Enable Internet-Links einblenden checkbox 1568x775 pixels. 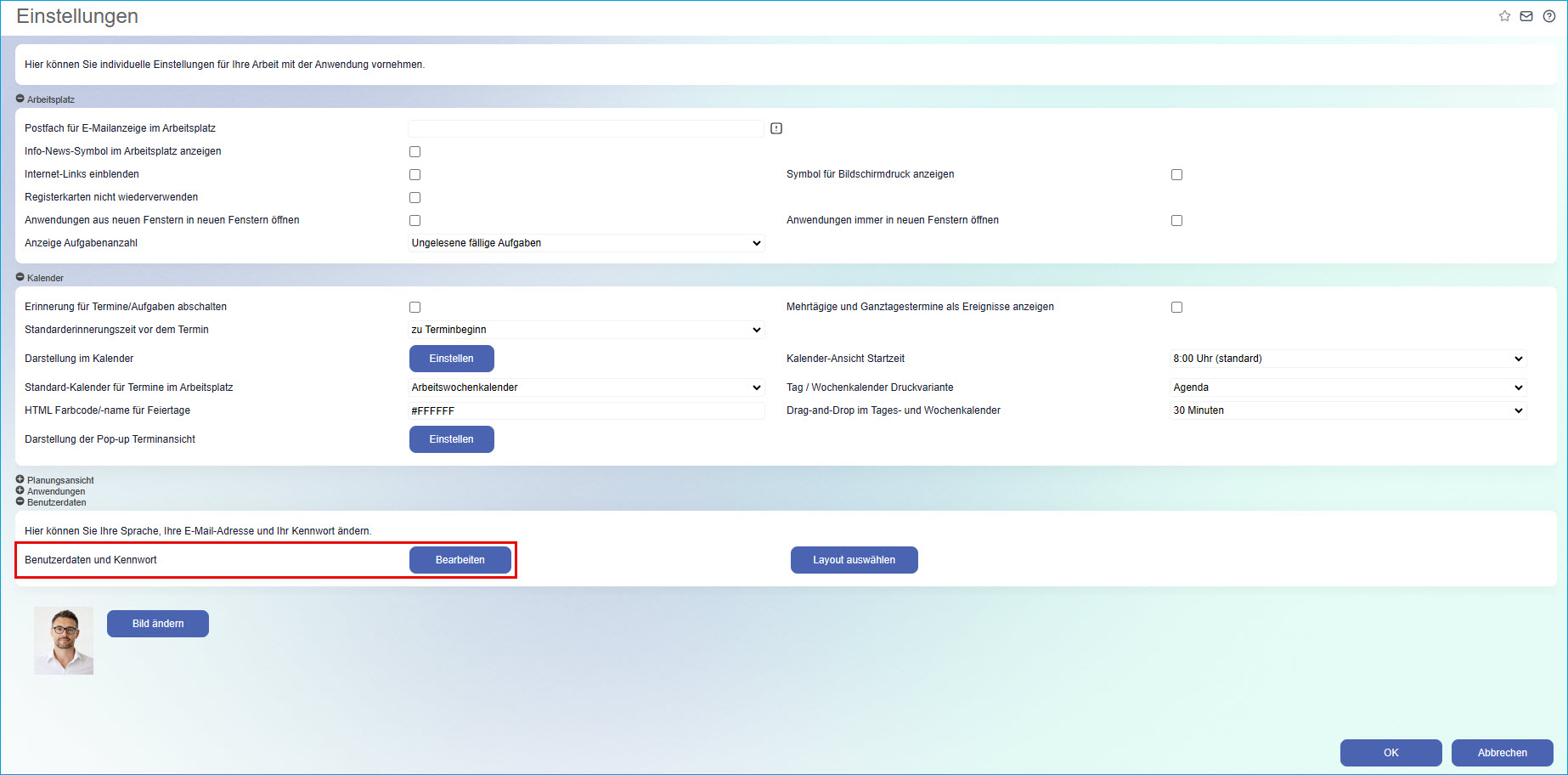click(415, 174)
